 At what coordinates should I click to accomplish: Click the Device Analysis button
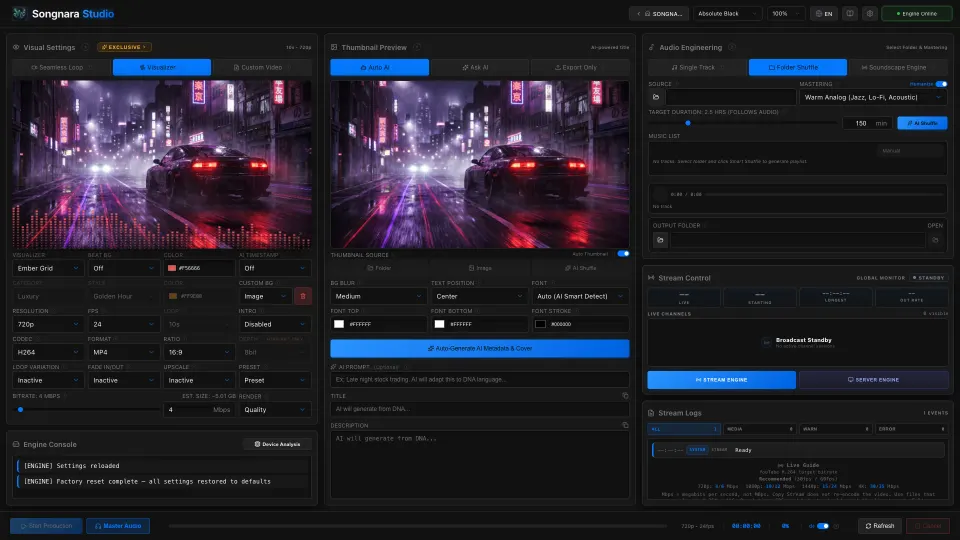pyautogui.click(x=277, y=444)
